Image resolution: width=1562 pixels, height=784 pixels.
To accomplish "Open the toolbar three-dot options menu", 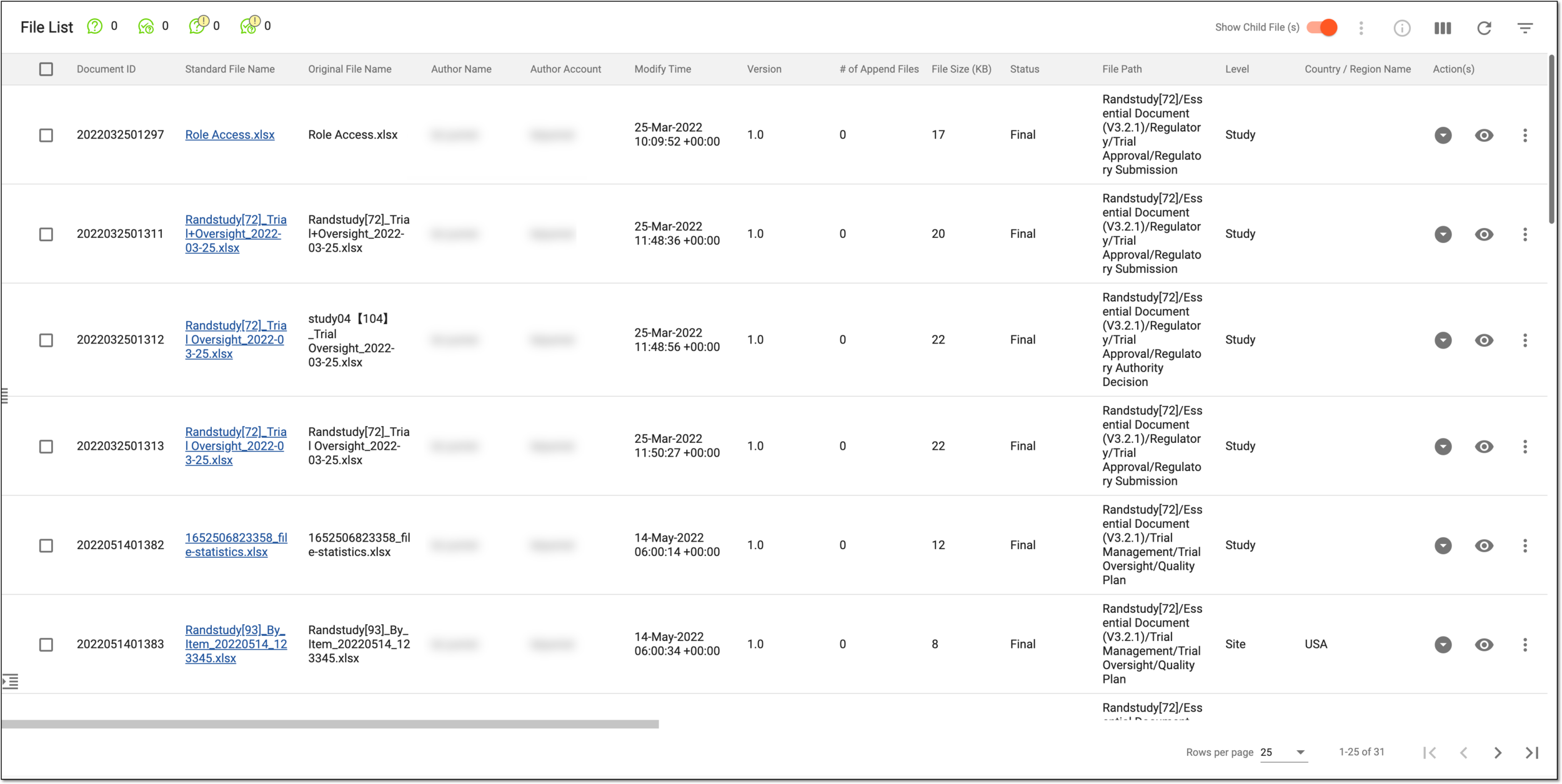I will tap(1361, 28).
